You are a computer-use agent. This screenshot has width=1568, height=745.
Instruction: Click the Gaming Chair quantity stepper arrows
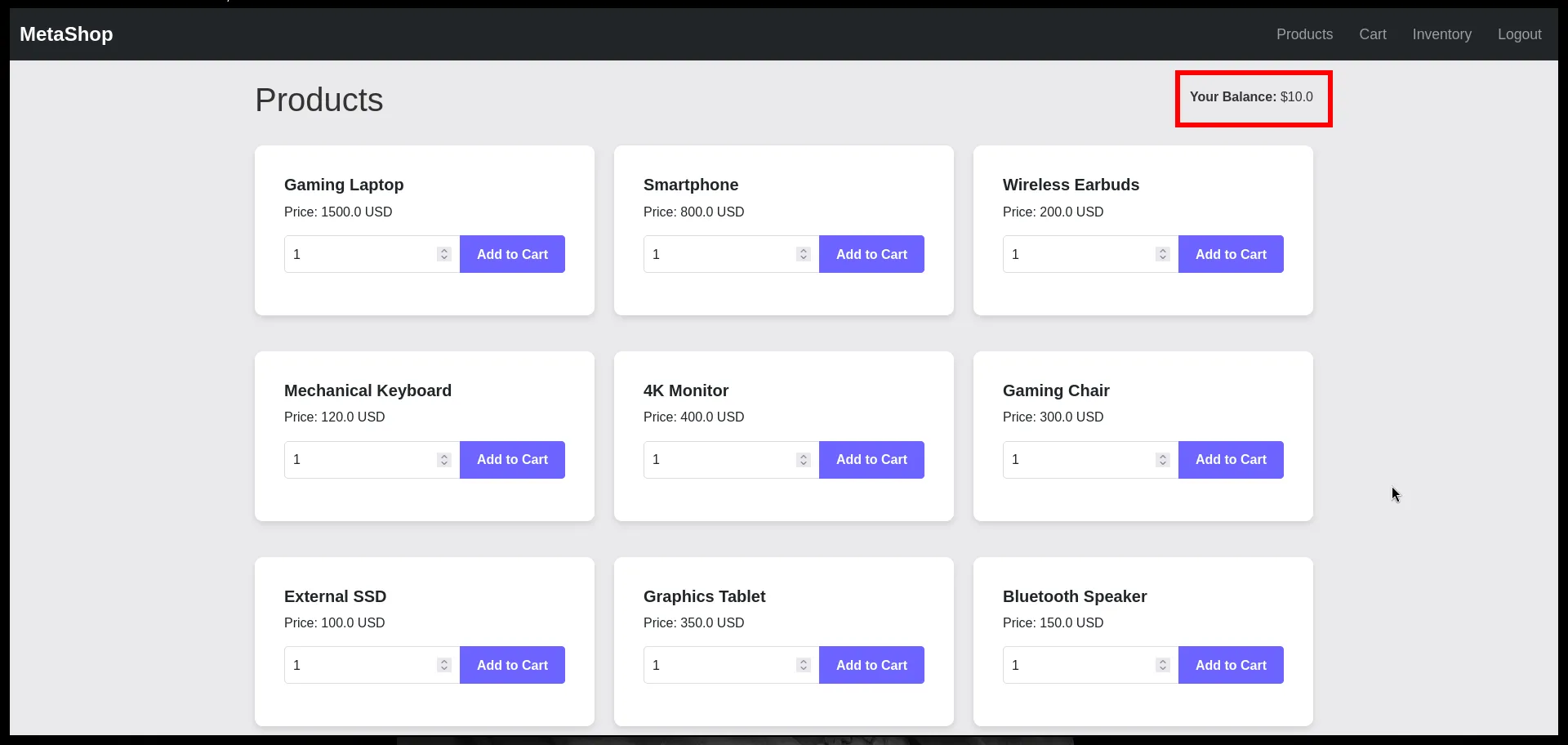pos(1162,460)
